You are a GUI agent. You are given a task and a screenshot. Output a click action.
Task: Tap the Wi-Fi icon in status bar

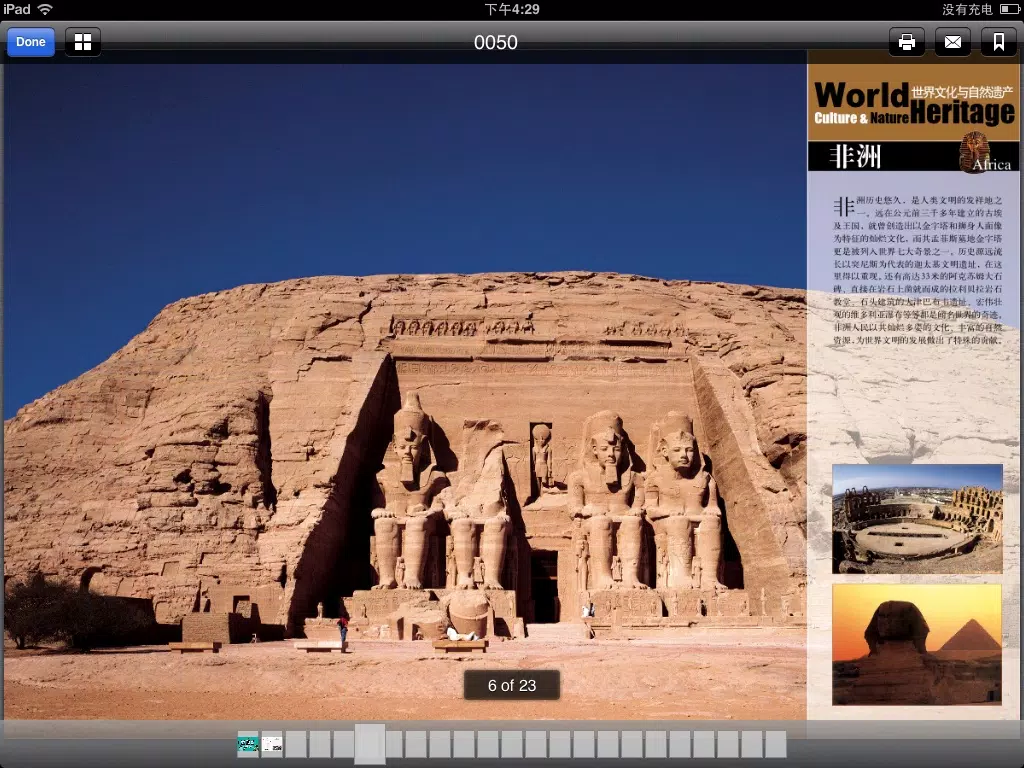45,9
